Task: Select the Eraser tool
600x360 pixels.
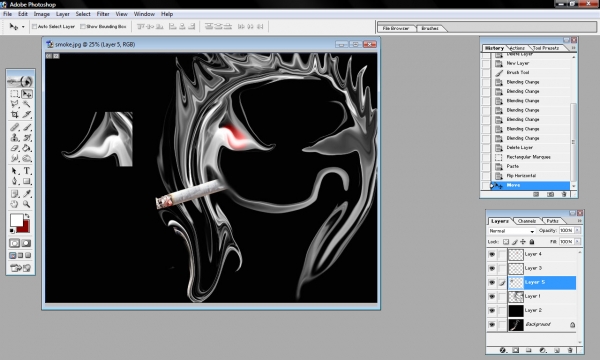Action: 15,148
